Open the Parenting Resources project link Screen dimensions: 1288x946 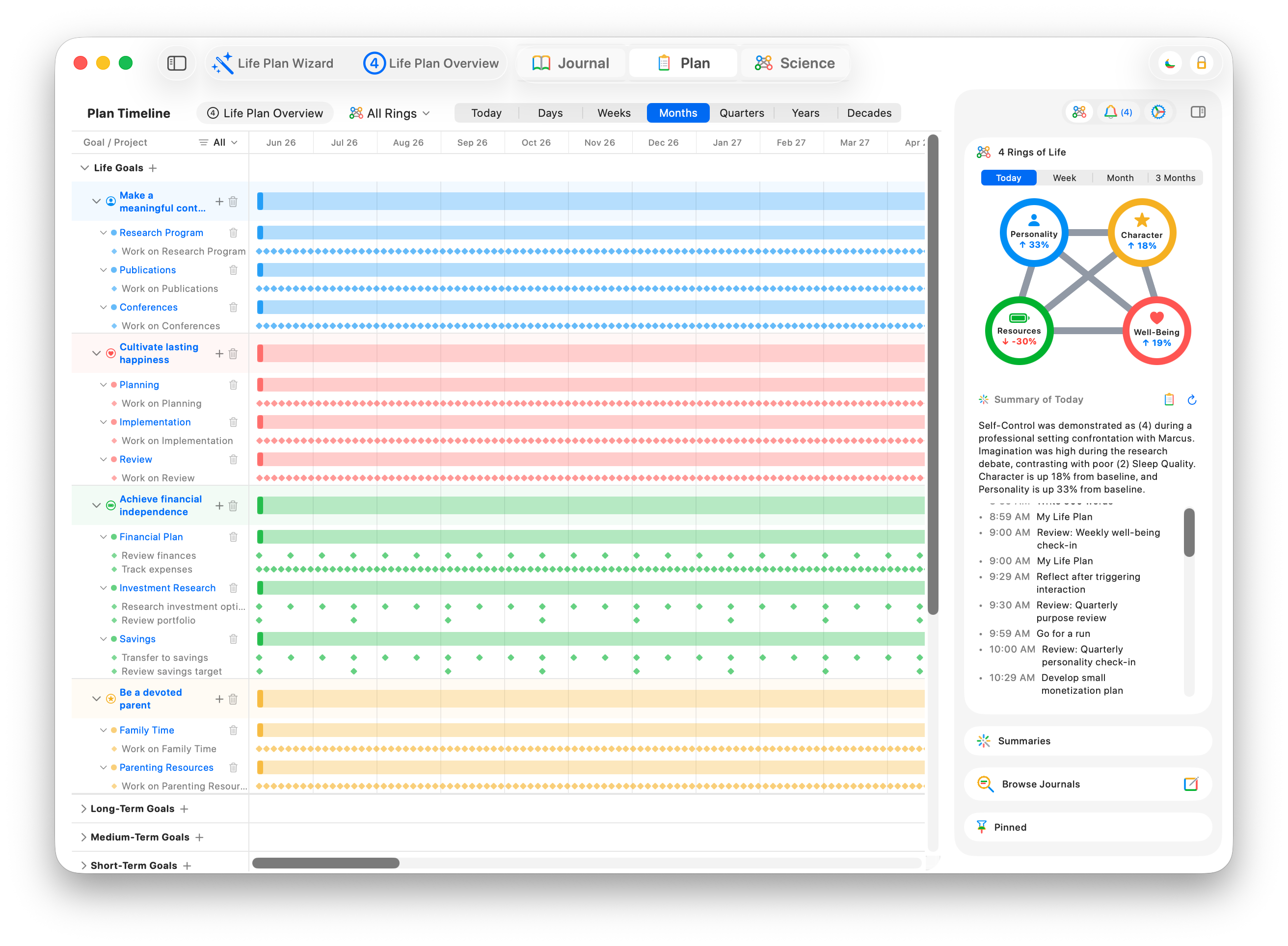(166, 767)
